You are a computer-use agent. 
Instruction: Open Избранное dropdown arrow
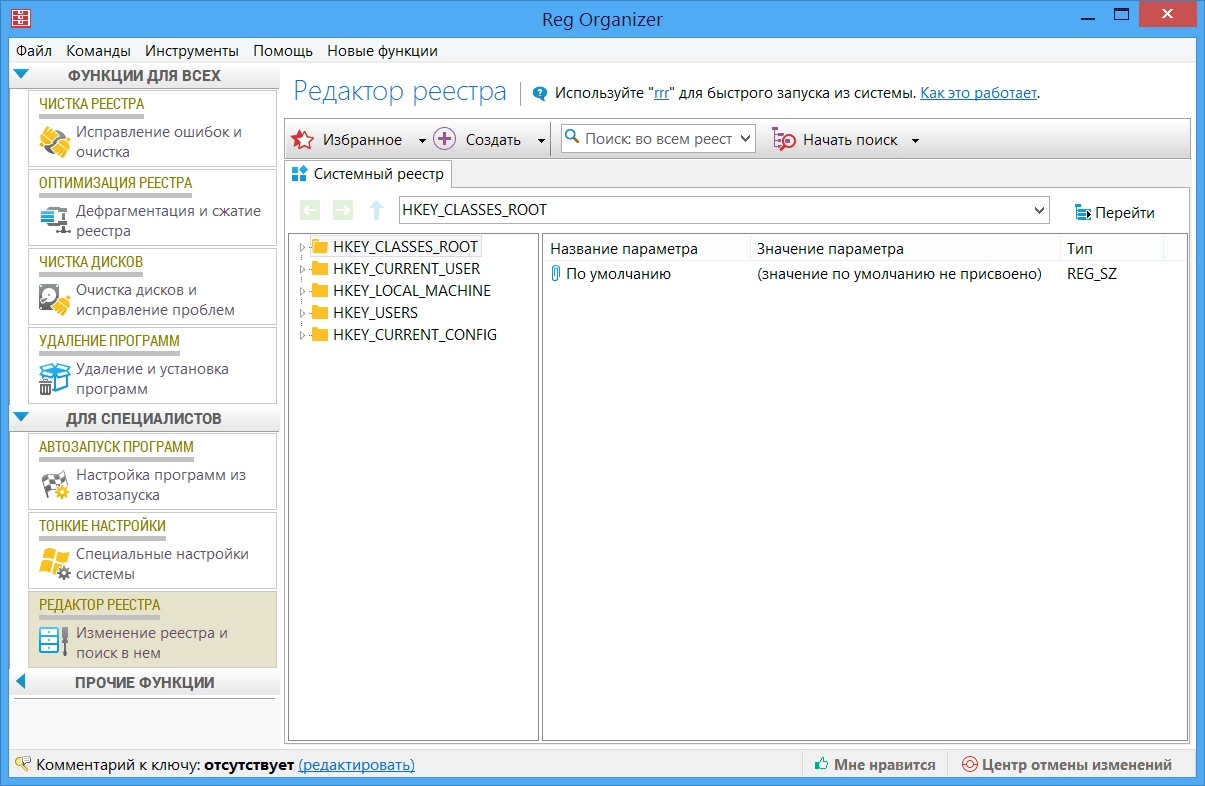click(422, 141)
